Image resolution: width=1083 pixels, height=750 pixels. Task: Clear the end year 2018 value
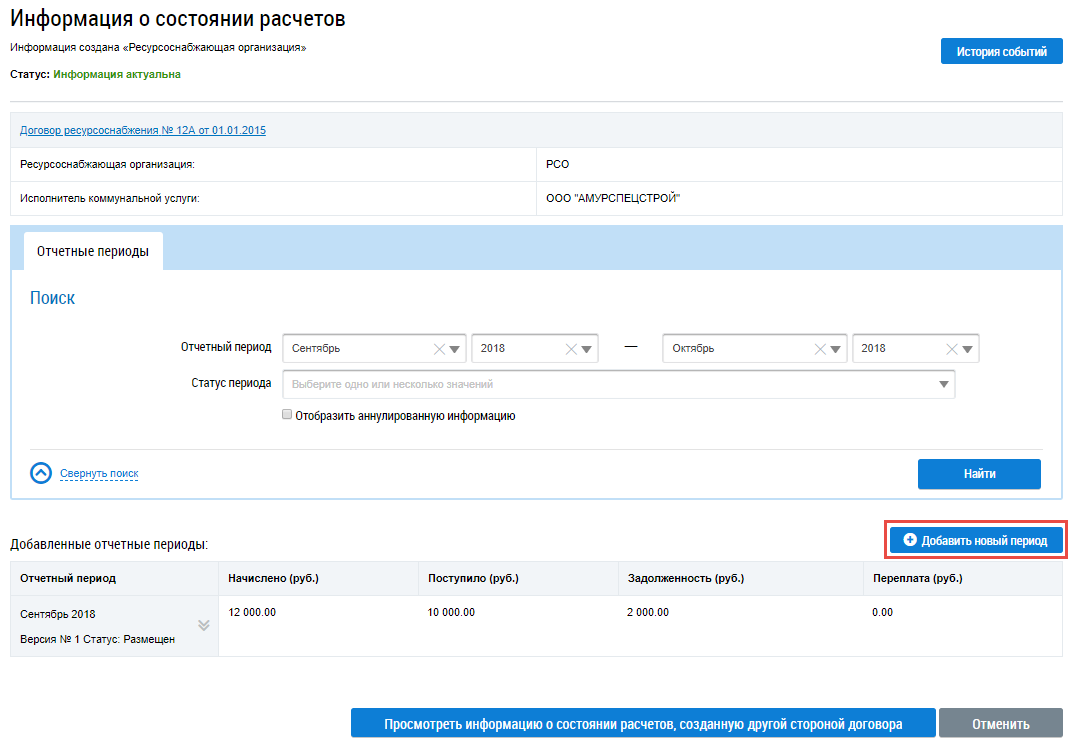pos(951,349)
